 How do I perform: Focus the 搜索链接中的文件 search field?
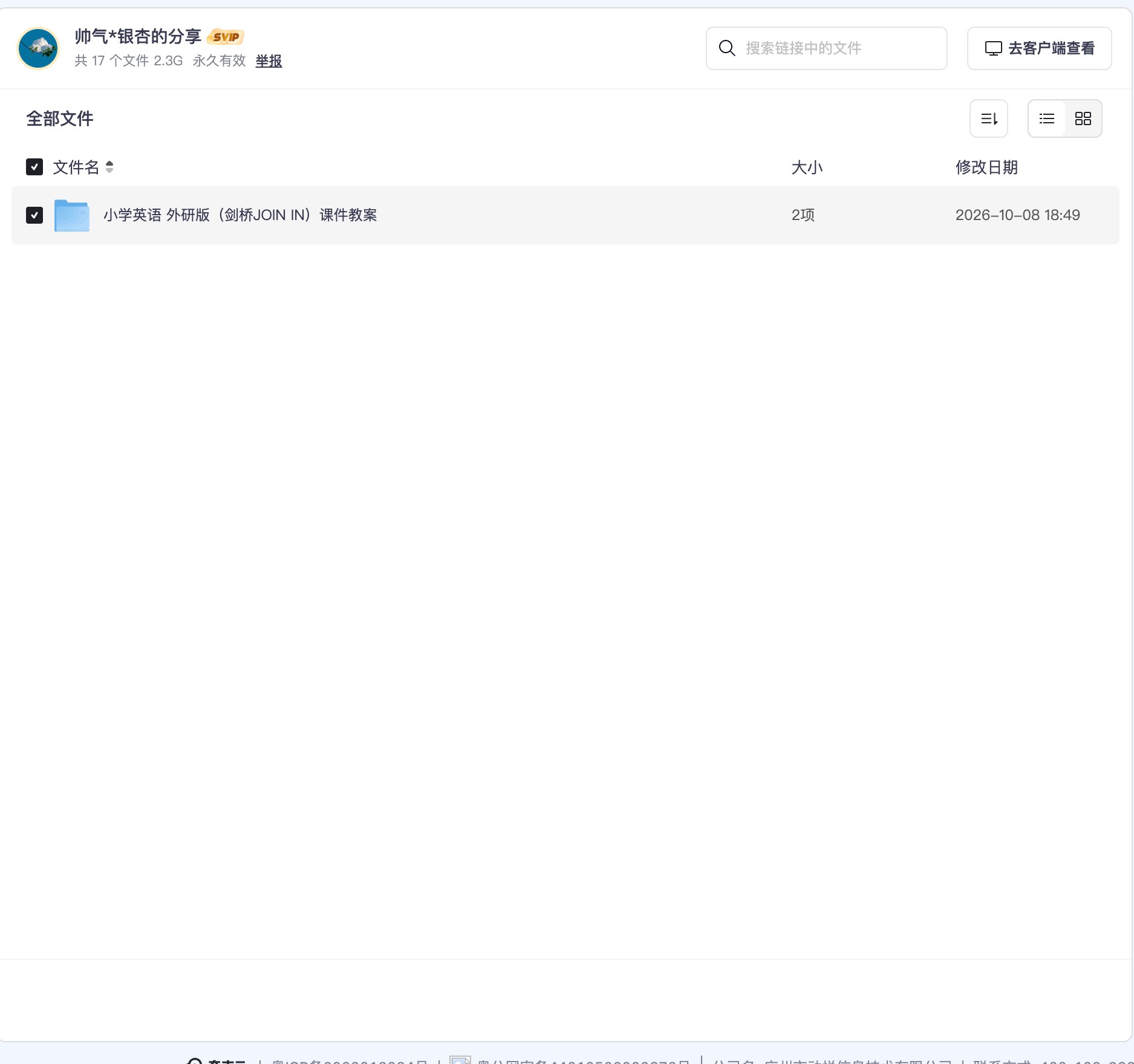point(826,48)
